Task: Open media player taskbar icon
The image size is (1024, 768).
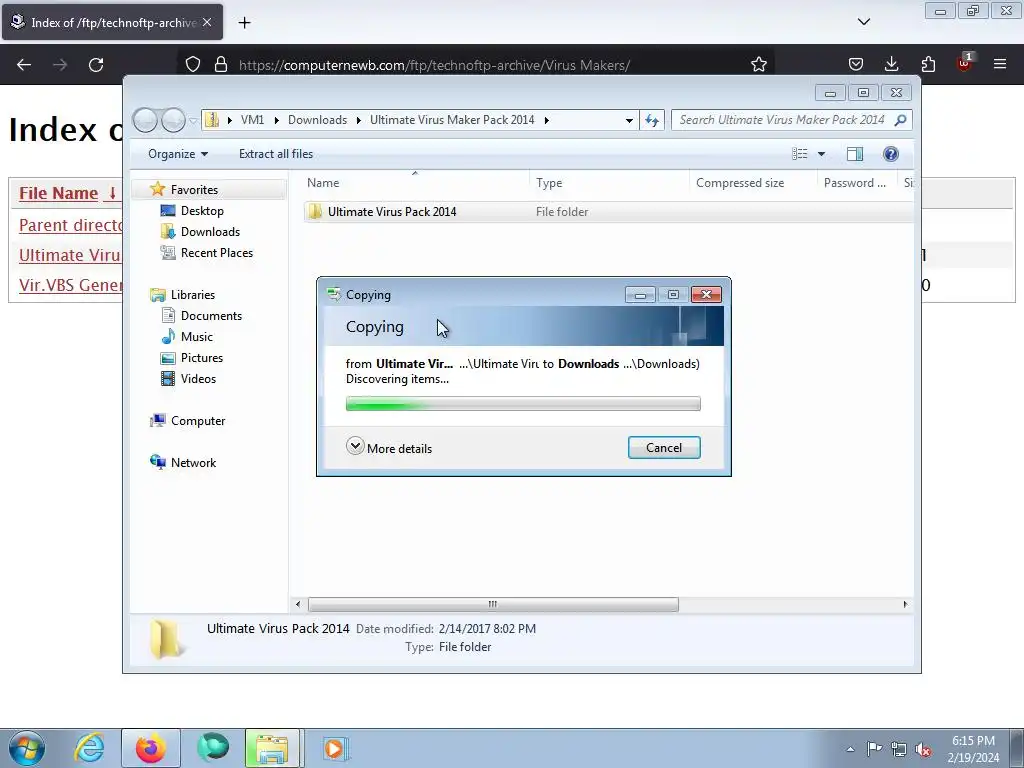Action: pos(335,748)
